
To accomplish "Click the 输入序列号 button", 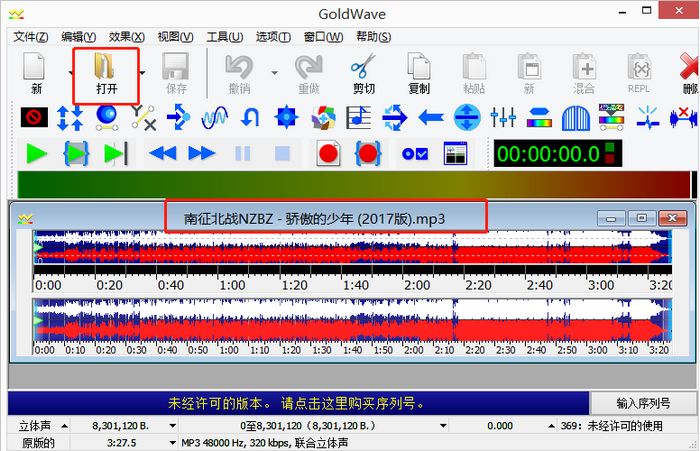I will (x=641, y=403).
